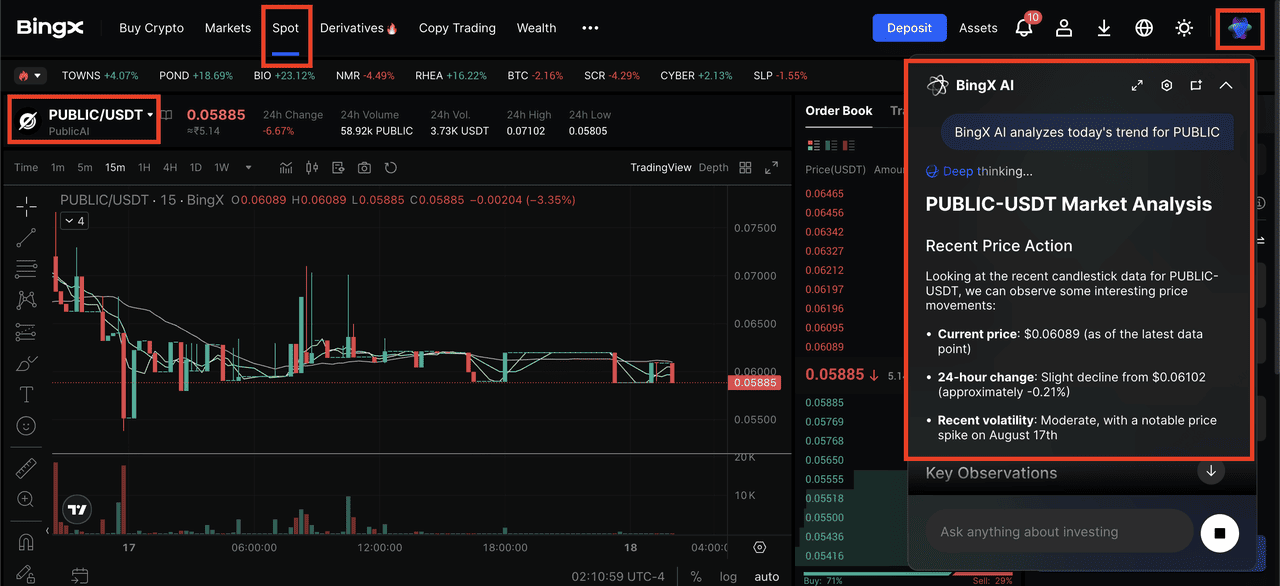Expand the hot ticker fire dropdown

click(x=30, y=76)
